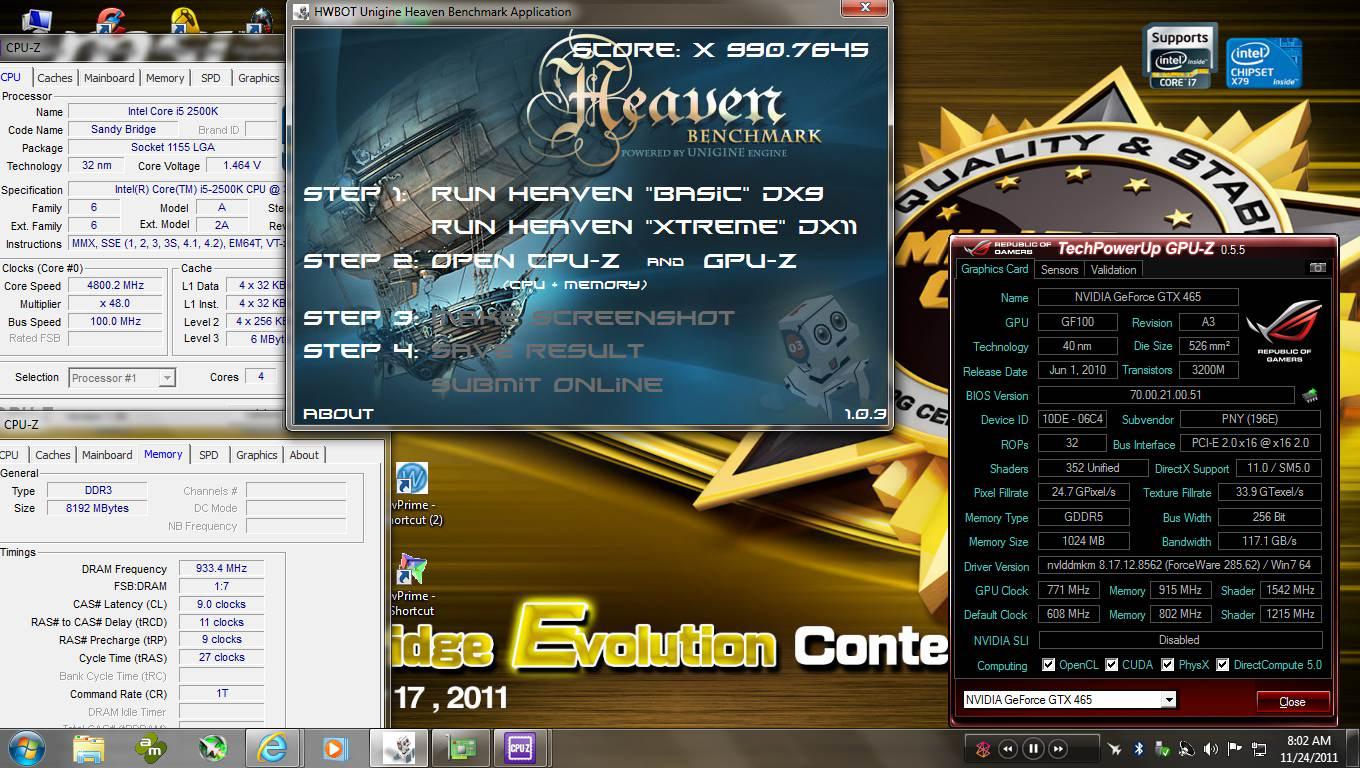Screen dimensions: 1360x768
Task: Launch Internet Explorer from the taskbar
Action: tap(272, 748)
